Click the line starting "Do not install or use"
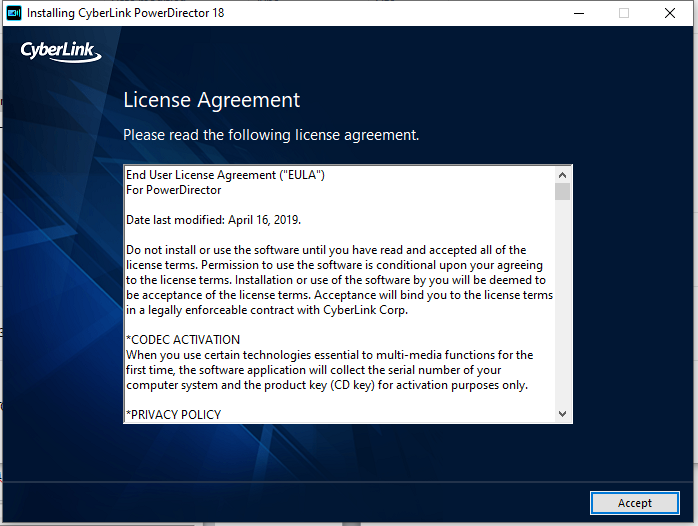Screen dimensions: 698x526 pyautogui.click(x=326, y=250)
